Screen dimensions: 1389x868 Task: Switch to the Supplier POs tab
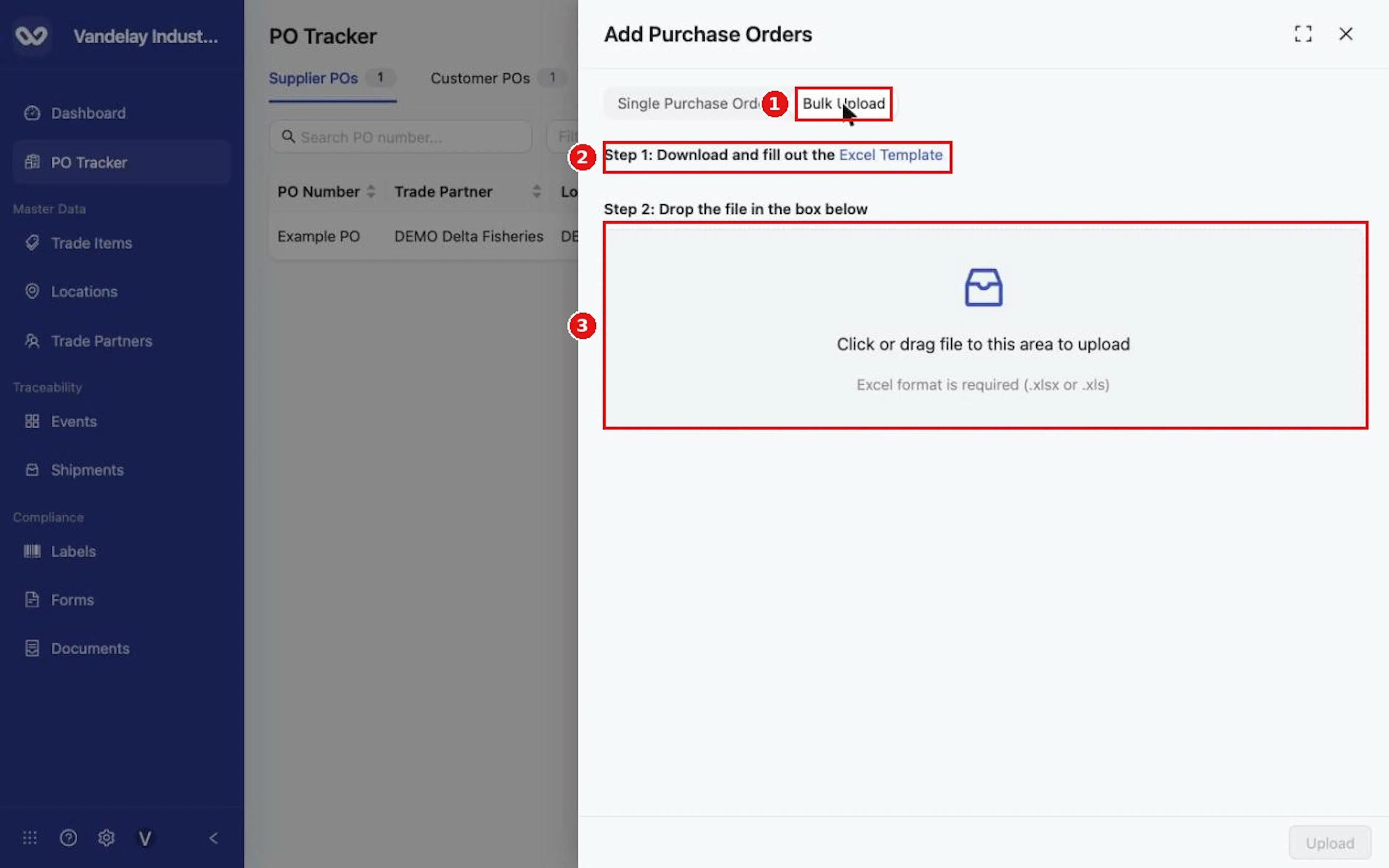(332, 79)
